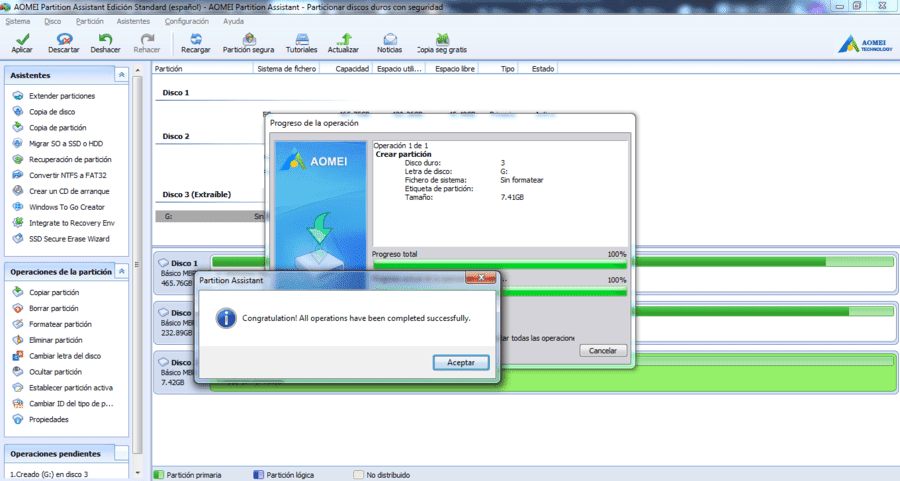The height and width of the screenshot is (481, 900).
Task: Click the Progreso total progress bar
Action: click(500, 265)
